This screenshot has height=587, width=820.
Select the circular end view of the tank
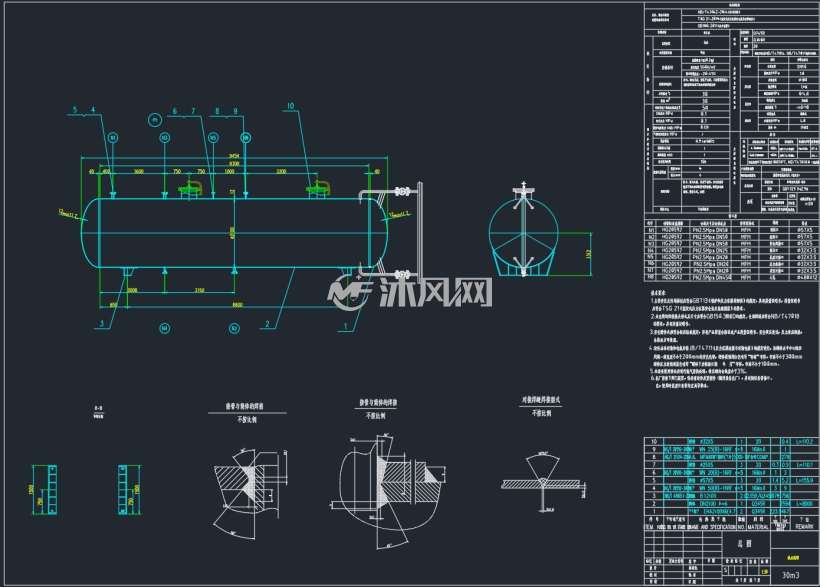pos(523,233)
